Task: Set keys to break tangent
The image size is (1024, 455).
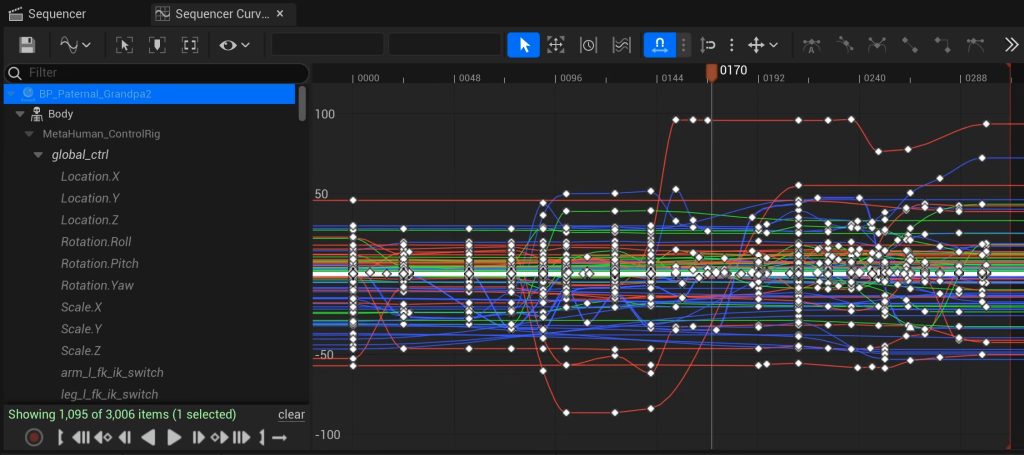Action: [876, 45]
